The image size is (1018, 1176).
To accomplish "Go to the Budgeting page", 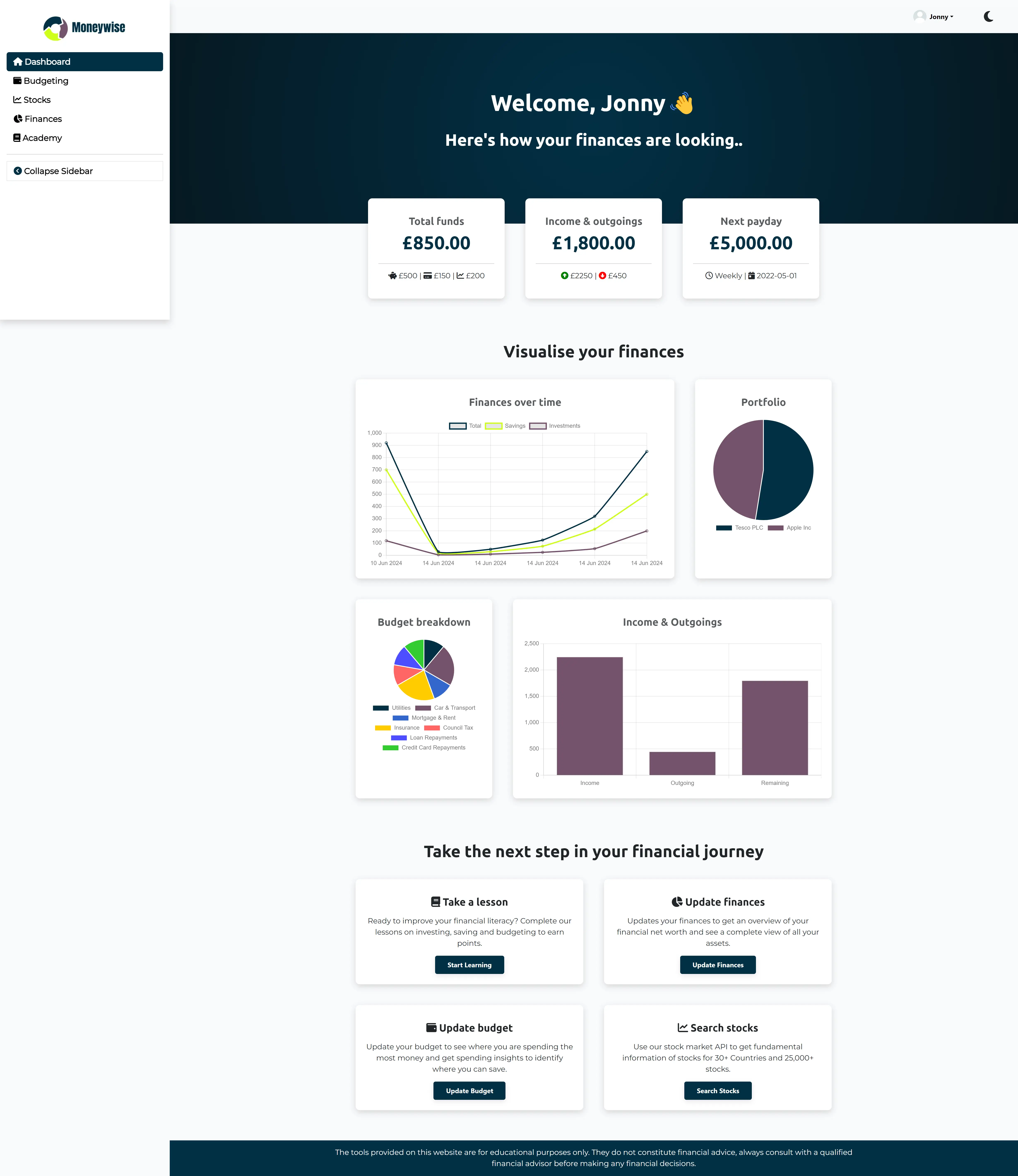I will click(85, 81).
